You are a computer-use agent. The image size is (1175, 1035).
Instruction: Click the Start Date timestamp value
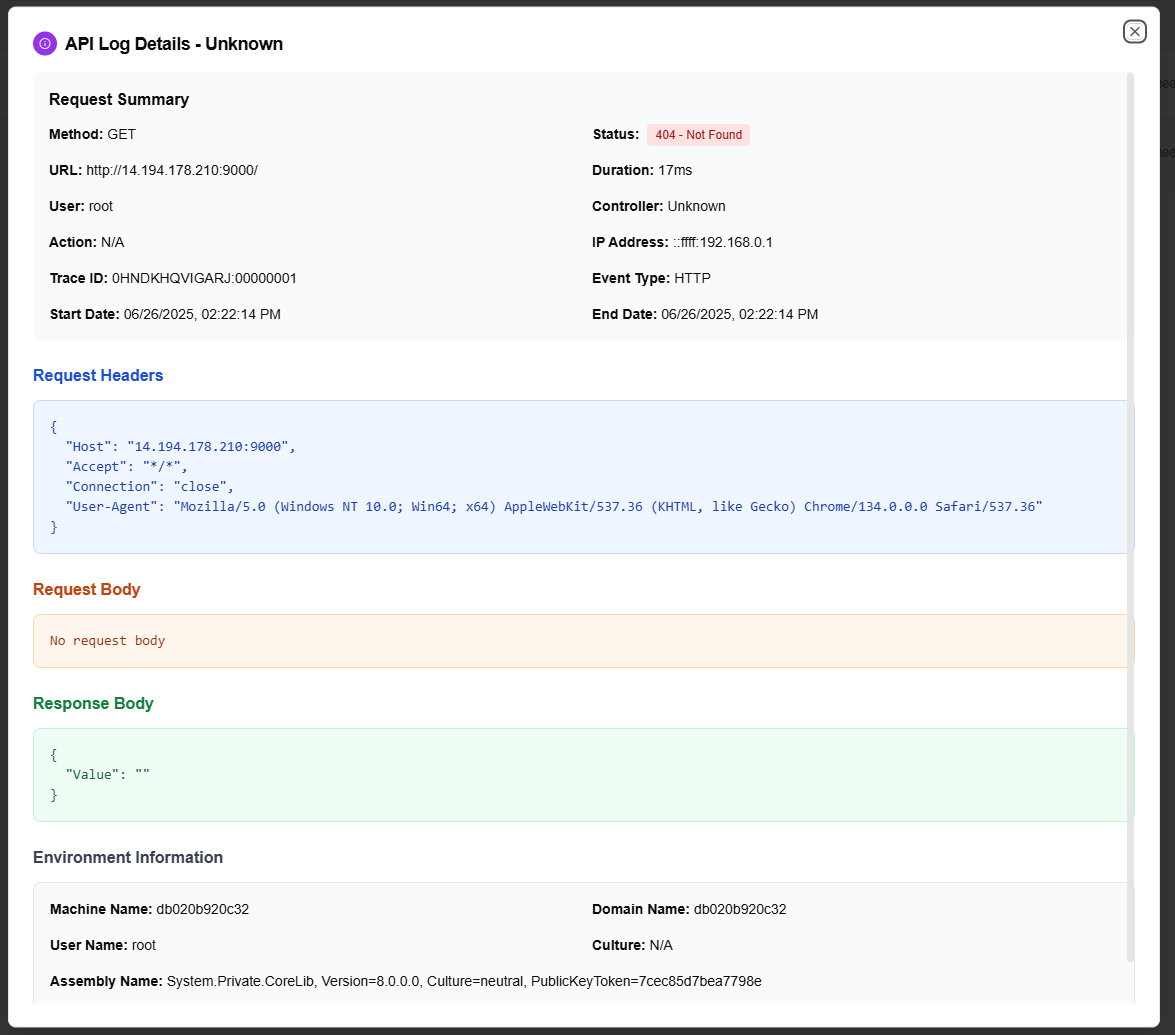click(202, 314)
